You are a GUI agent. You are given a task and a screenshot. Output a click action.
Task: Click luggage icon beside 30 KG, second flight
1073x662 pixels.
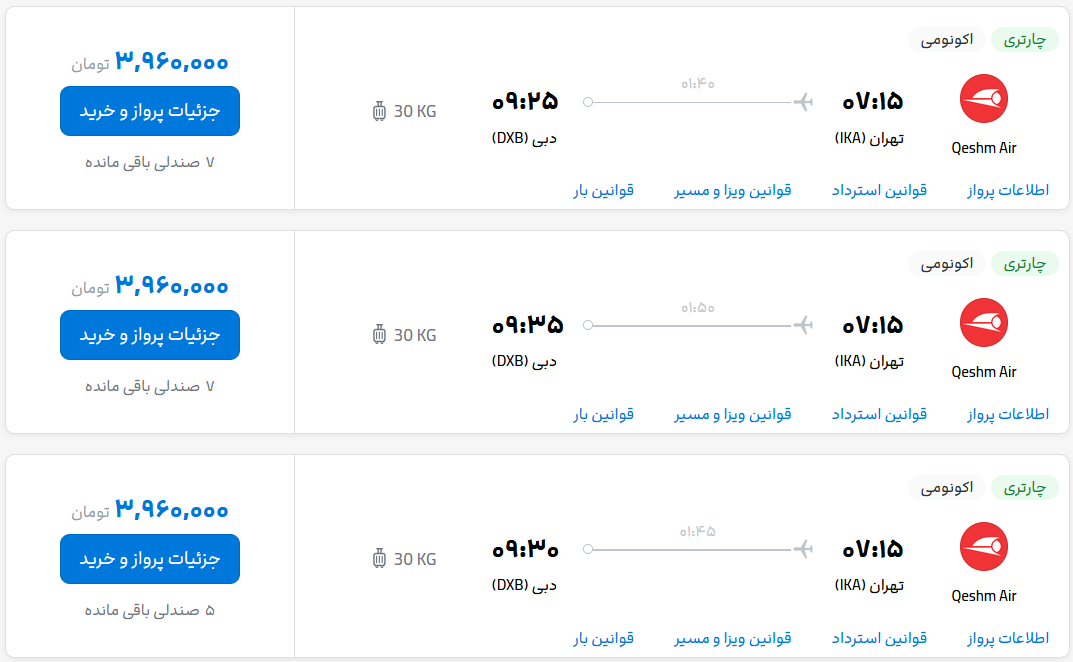[x=379, y=335]
